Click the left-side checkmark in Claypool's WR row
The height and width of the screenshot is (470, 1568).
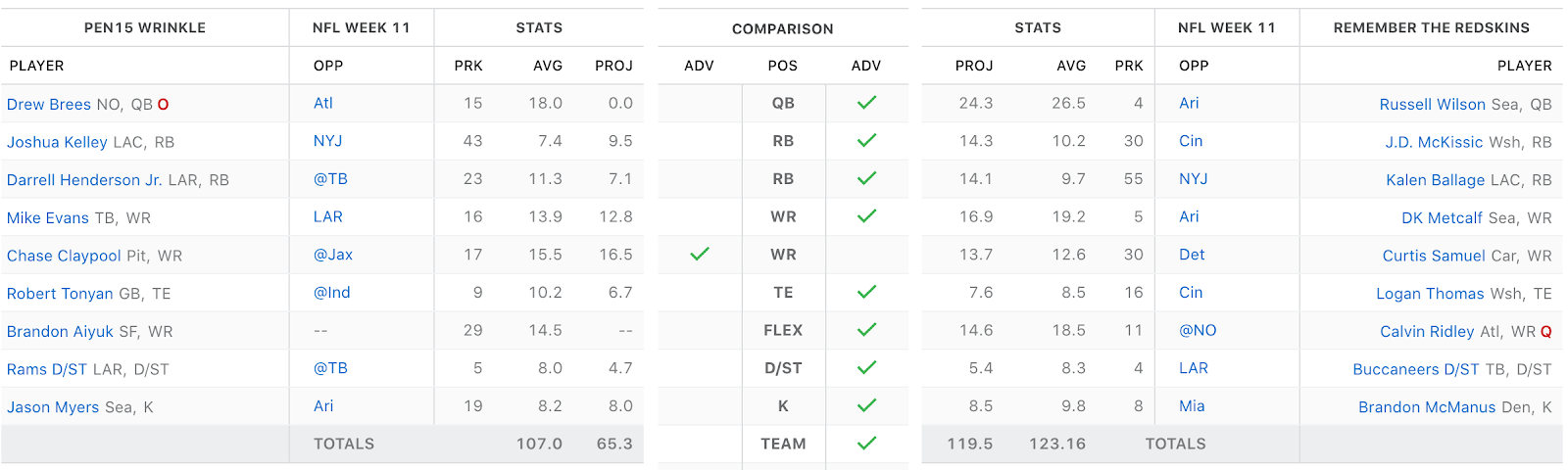(x=699, y=255)
